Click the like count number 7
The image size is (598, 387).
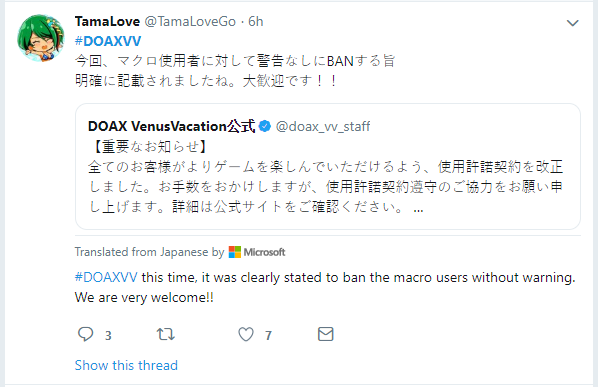268,336
